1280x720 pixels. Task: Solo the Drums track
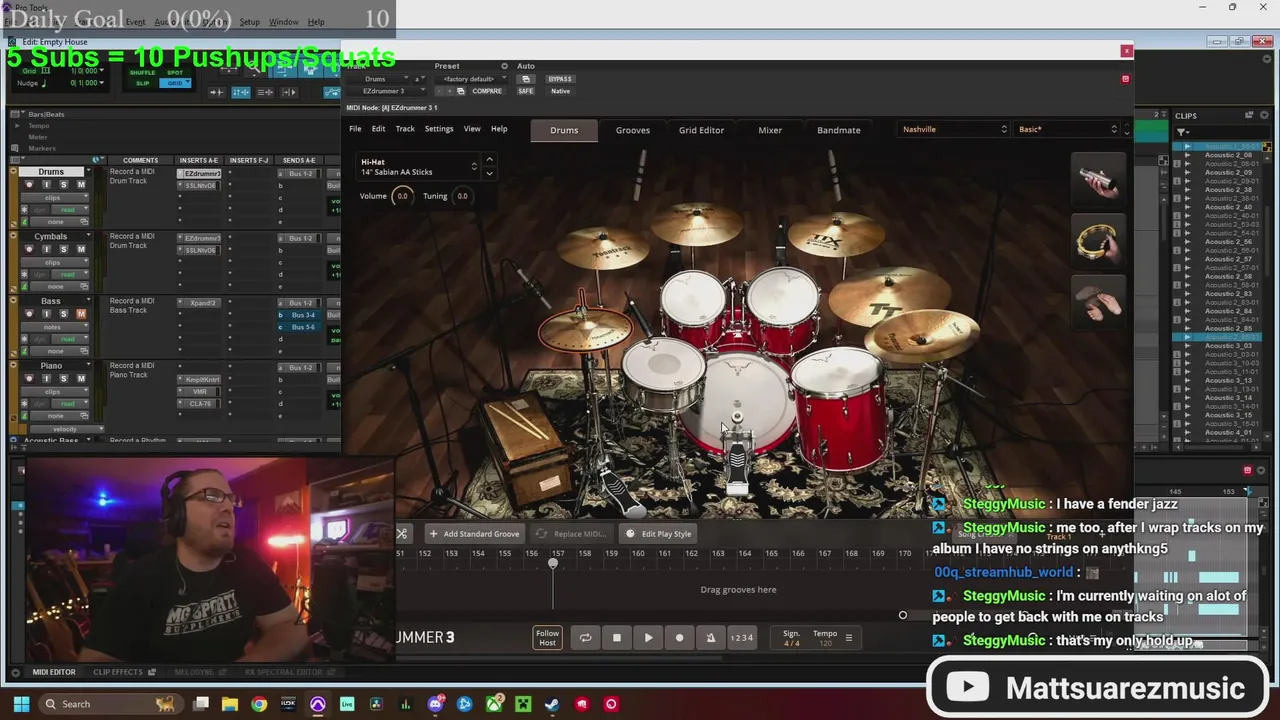(x=63, y=185)
